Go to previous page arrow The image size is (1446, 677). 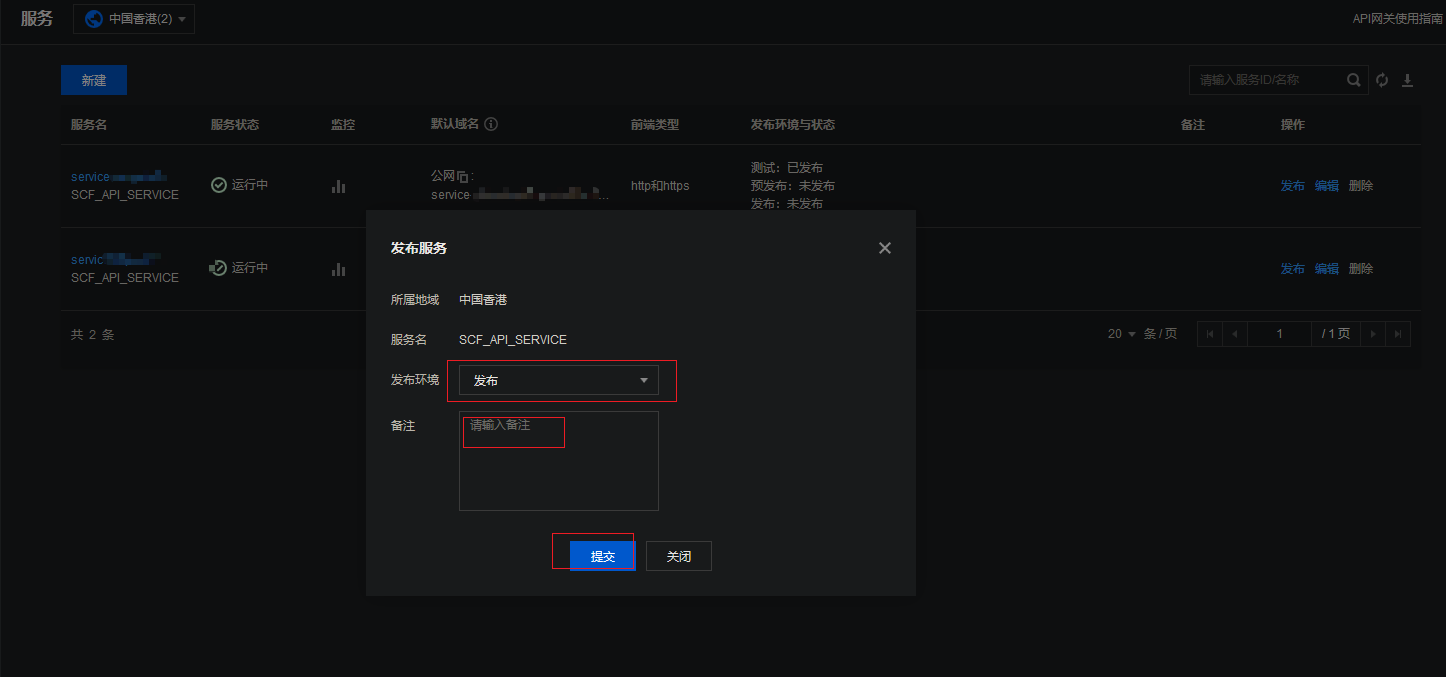(1235, 334)
